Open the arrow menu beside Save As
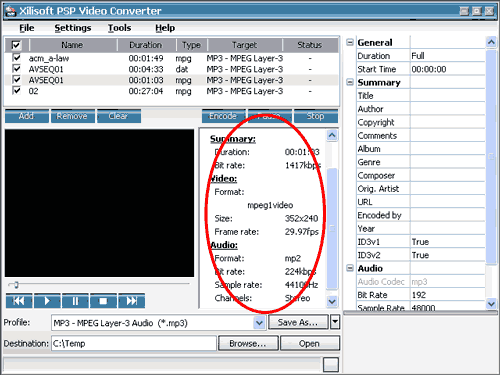Viewport: 500px width, 375px height. 335,322
